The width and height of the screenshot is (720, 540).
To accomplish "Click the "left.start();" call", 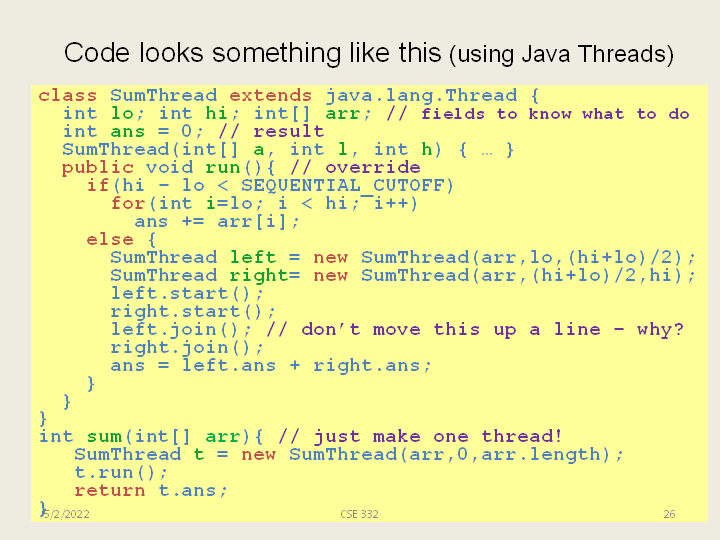I will 187,294.
